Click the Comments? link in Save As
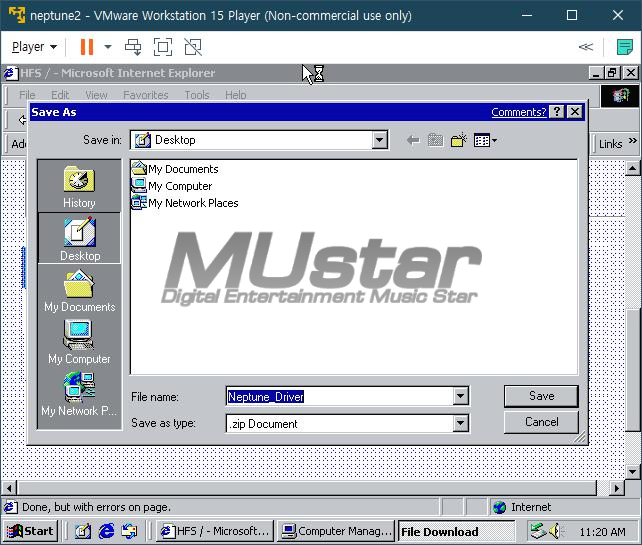The image size is (642, 545). click(518, 112)
